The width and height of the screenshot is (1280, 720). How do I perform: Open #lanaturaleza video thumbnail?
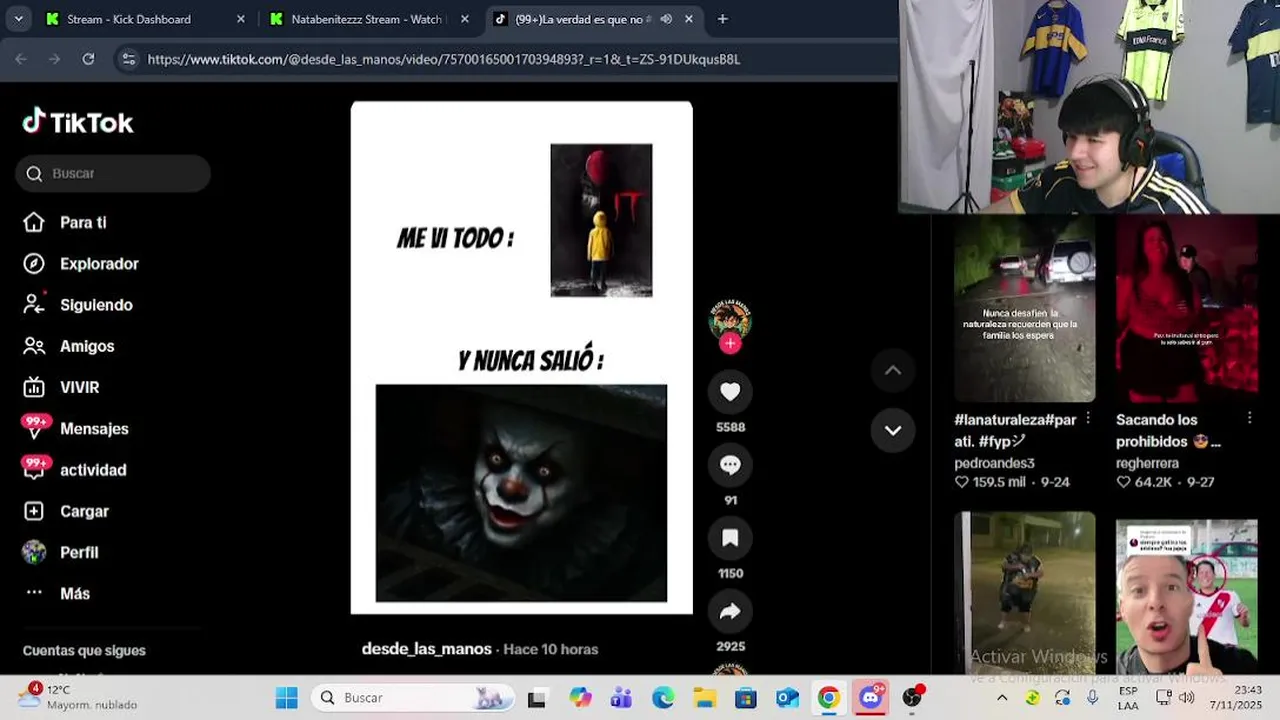1024,308
